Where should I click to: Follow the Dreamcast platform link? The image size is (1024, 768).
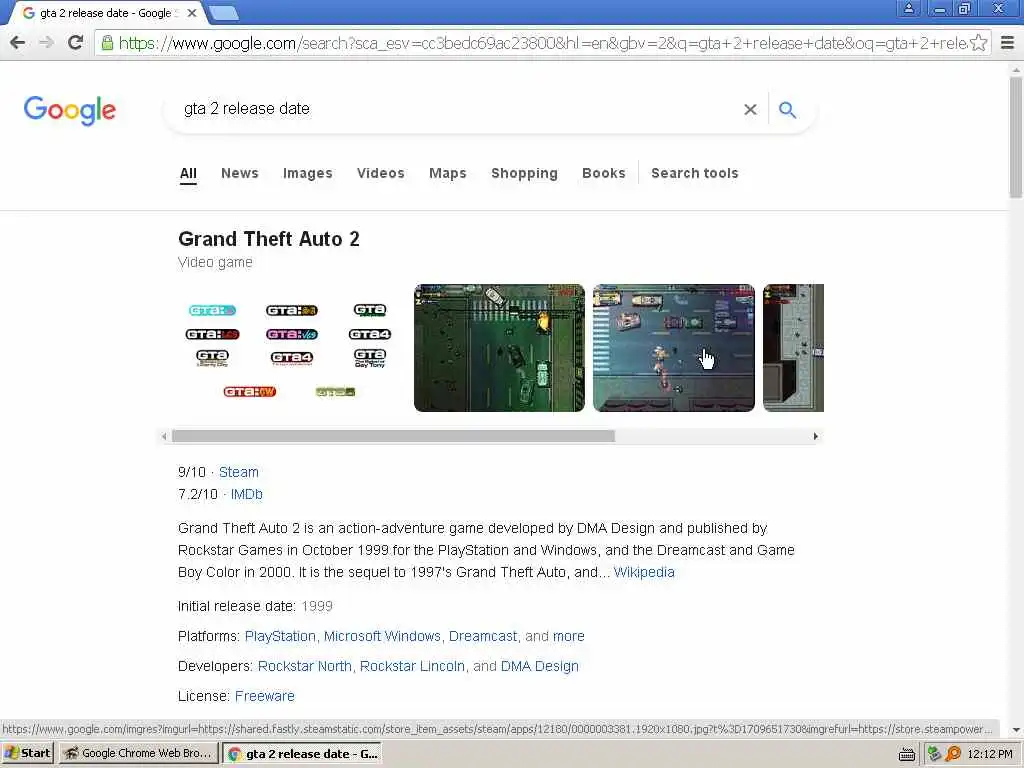[483, 636]
